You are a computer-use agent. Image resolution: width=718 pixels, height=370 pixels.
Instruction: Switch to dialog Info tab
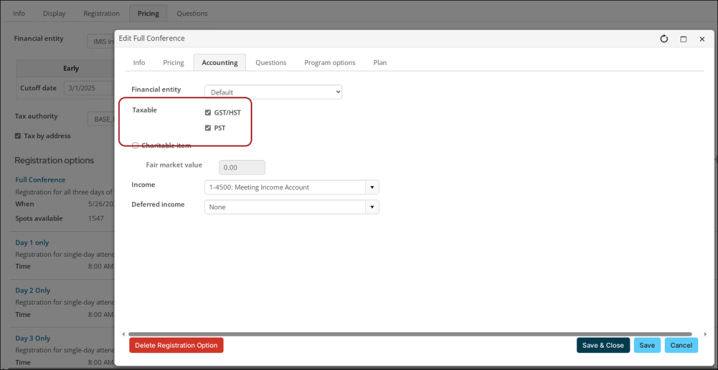139,63
